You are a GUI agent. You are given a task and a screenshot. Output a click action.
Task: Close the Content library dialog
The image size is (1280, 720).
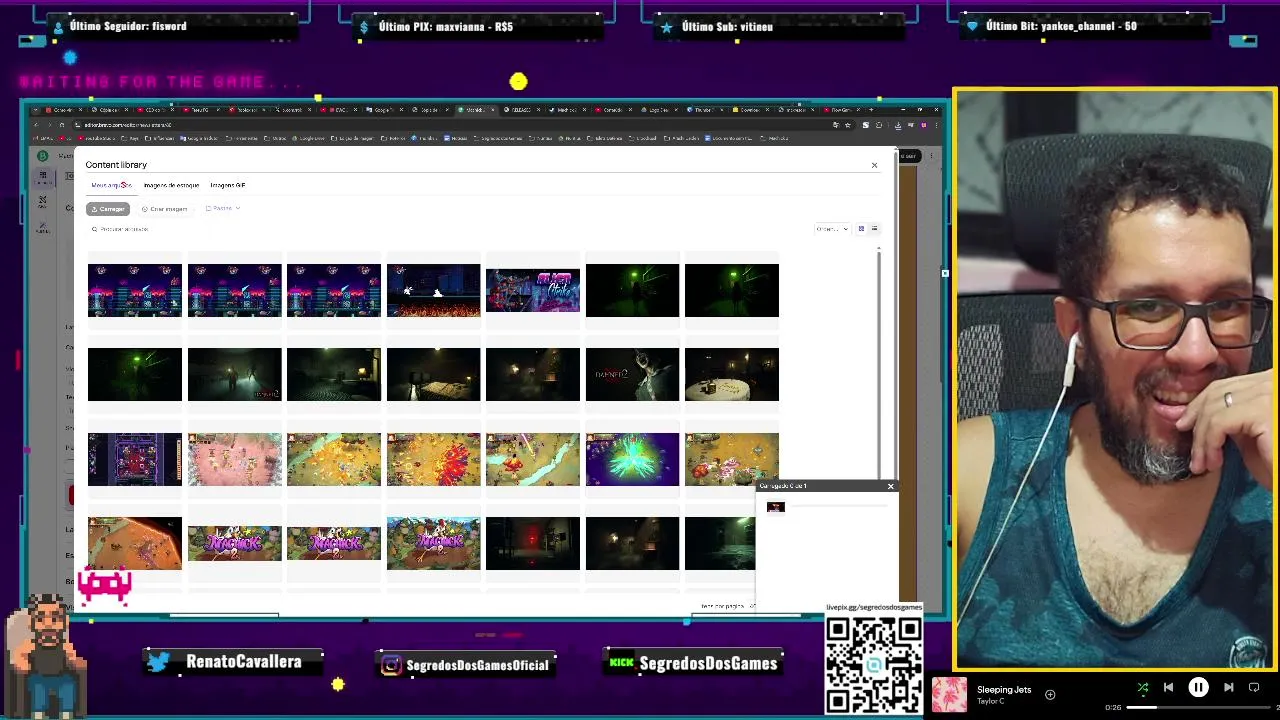pyautogui.click(x=874, y=165)
